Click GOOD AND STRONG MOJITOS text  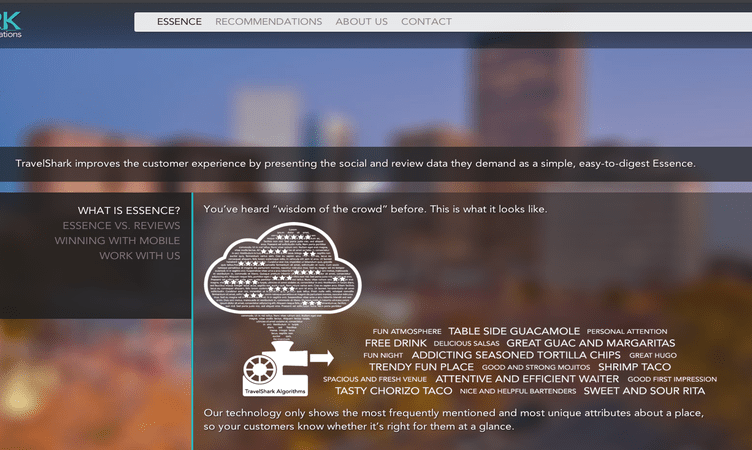tap(536, 367)
